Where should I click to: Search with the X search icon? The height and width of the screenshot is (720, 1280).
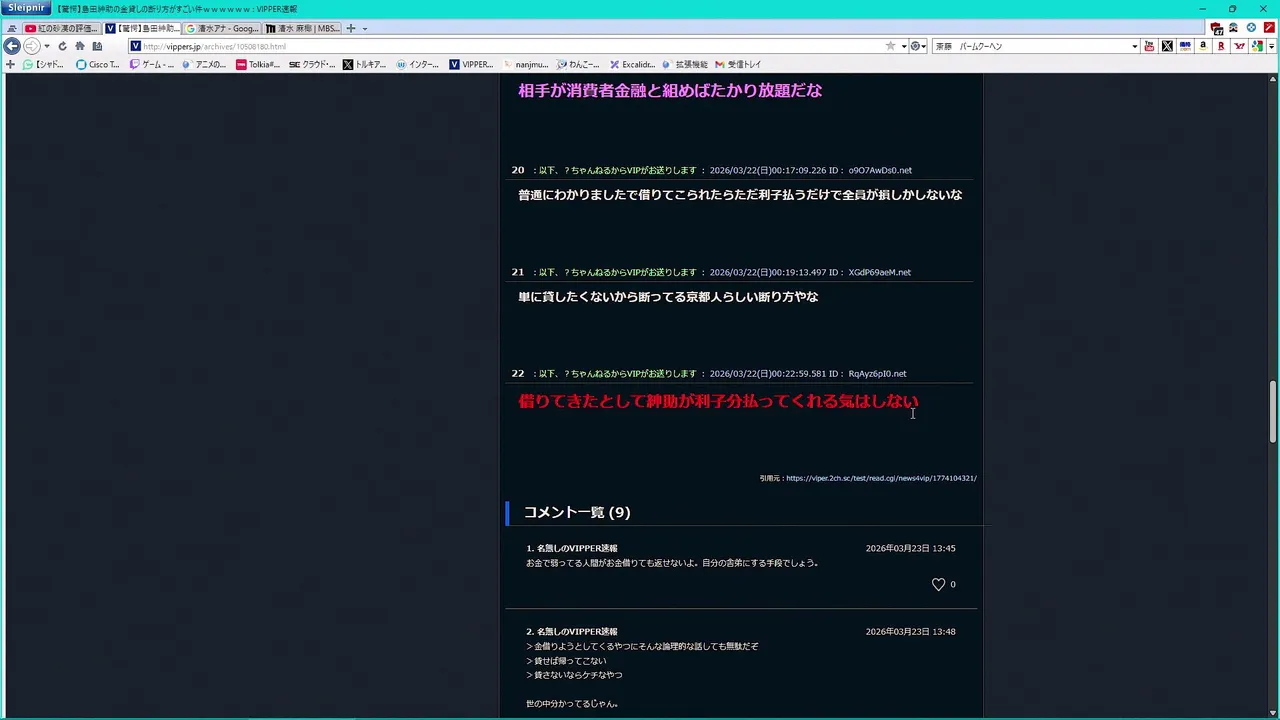click(1167, 46)
